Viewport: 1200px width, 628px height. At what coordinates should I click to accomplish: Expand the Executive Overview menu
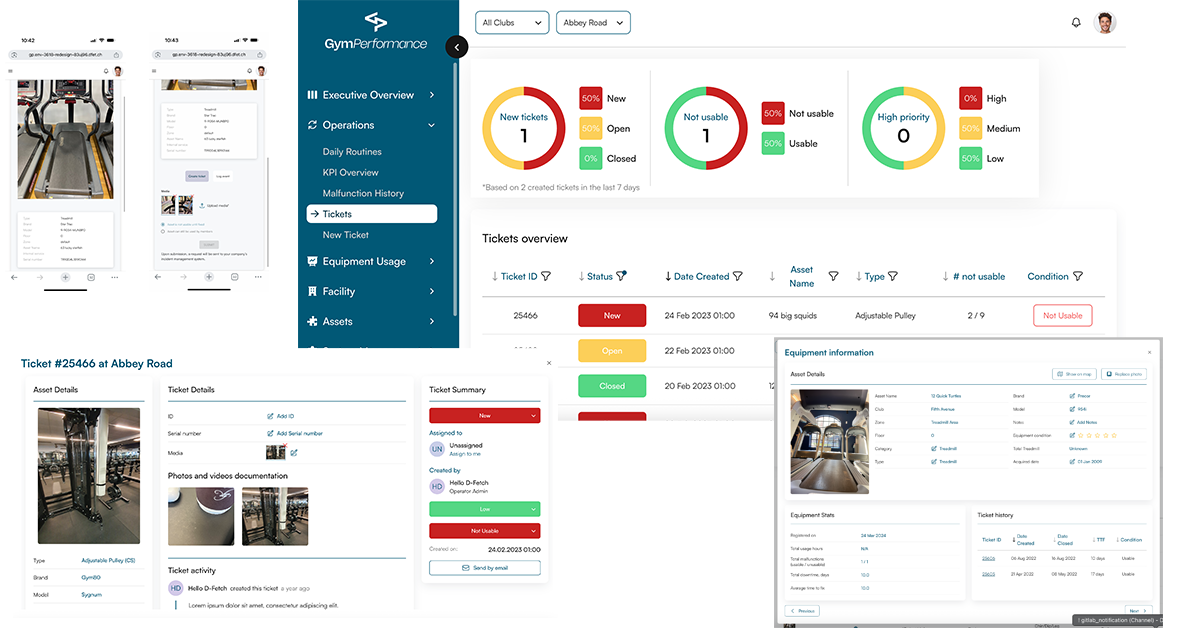coord(372,95)
